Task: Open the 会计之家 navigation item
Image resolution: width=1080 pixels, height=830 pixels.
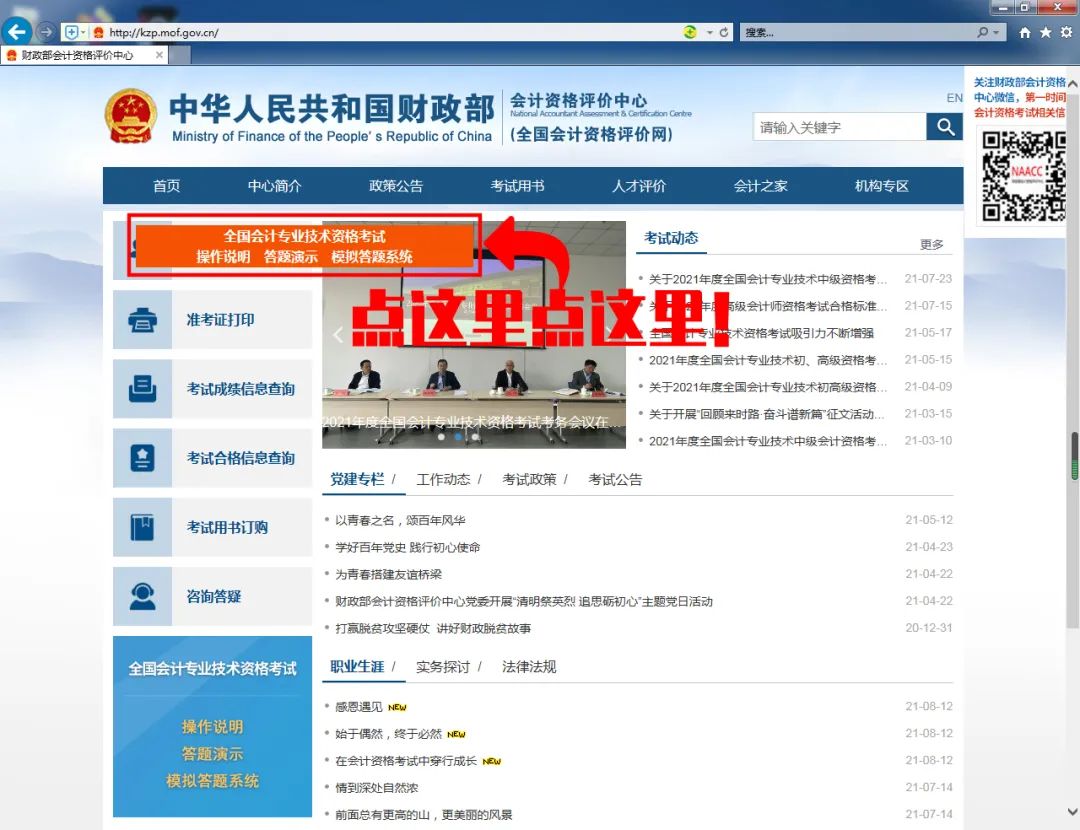Action: click(x=760, y=186)
